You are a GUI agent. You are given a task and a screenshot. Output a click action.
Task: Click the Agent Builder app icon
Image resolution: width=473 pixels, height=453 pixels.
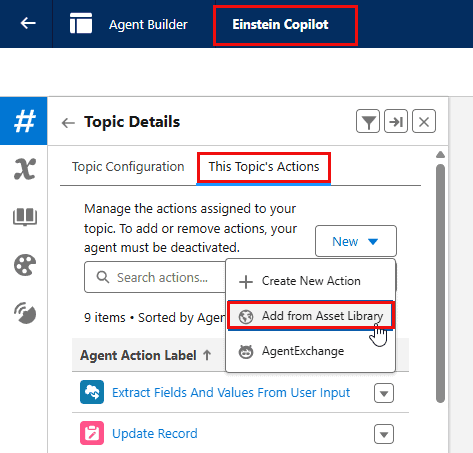tap(81, 23)
